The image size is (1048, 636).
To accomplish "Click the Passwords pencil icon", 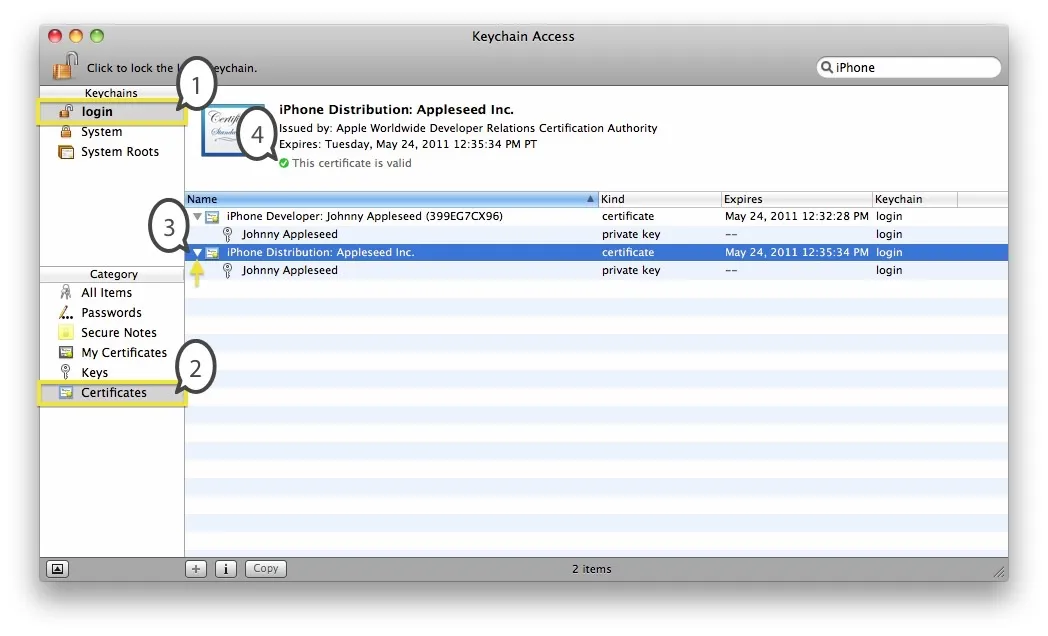I will 66,312.
